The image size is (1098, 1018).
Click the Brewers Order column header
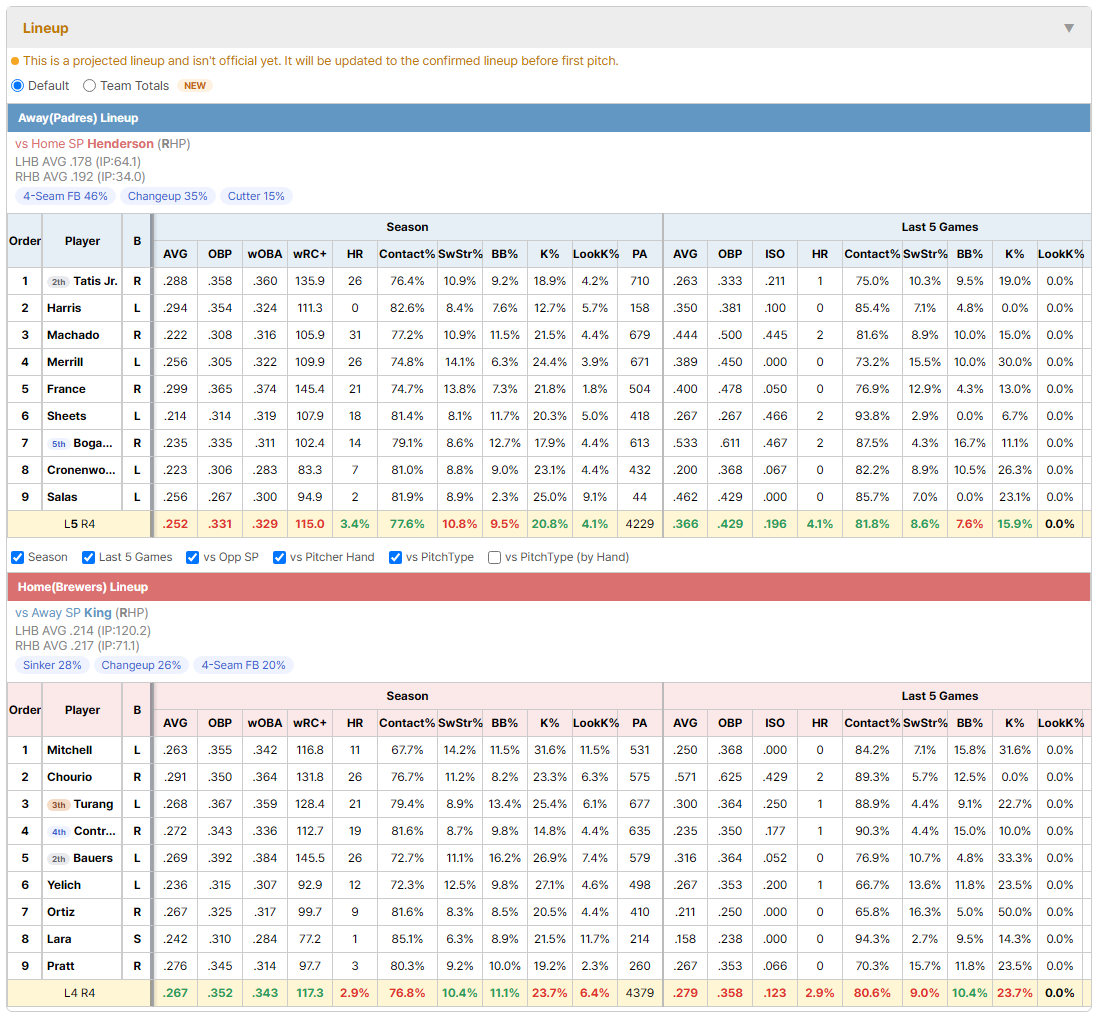(x=25, y=710)
